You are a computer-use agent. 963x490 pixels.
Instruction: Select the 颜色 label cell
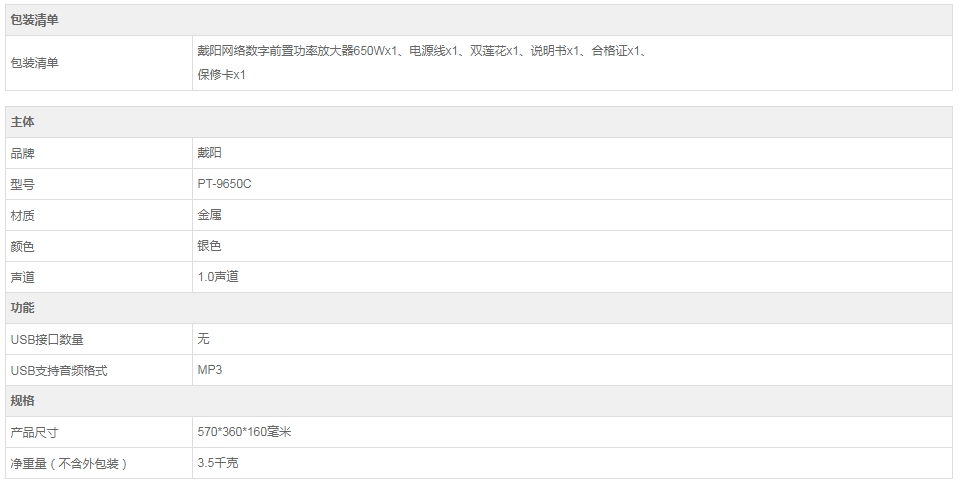point(99,246)
